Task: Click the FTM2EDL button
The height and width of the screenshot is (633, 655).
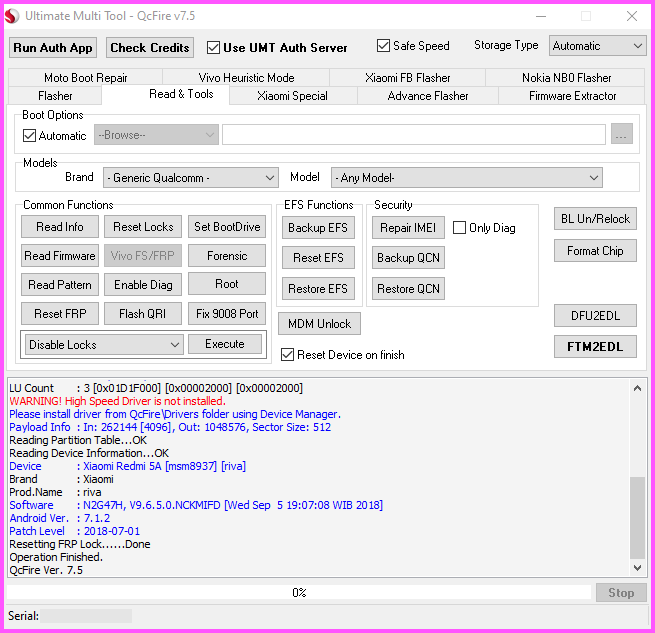Action: tap(595, 346)
